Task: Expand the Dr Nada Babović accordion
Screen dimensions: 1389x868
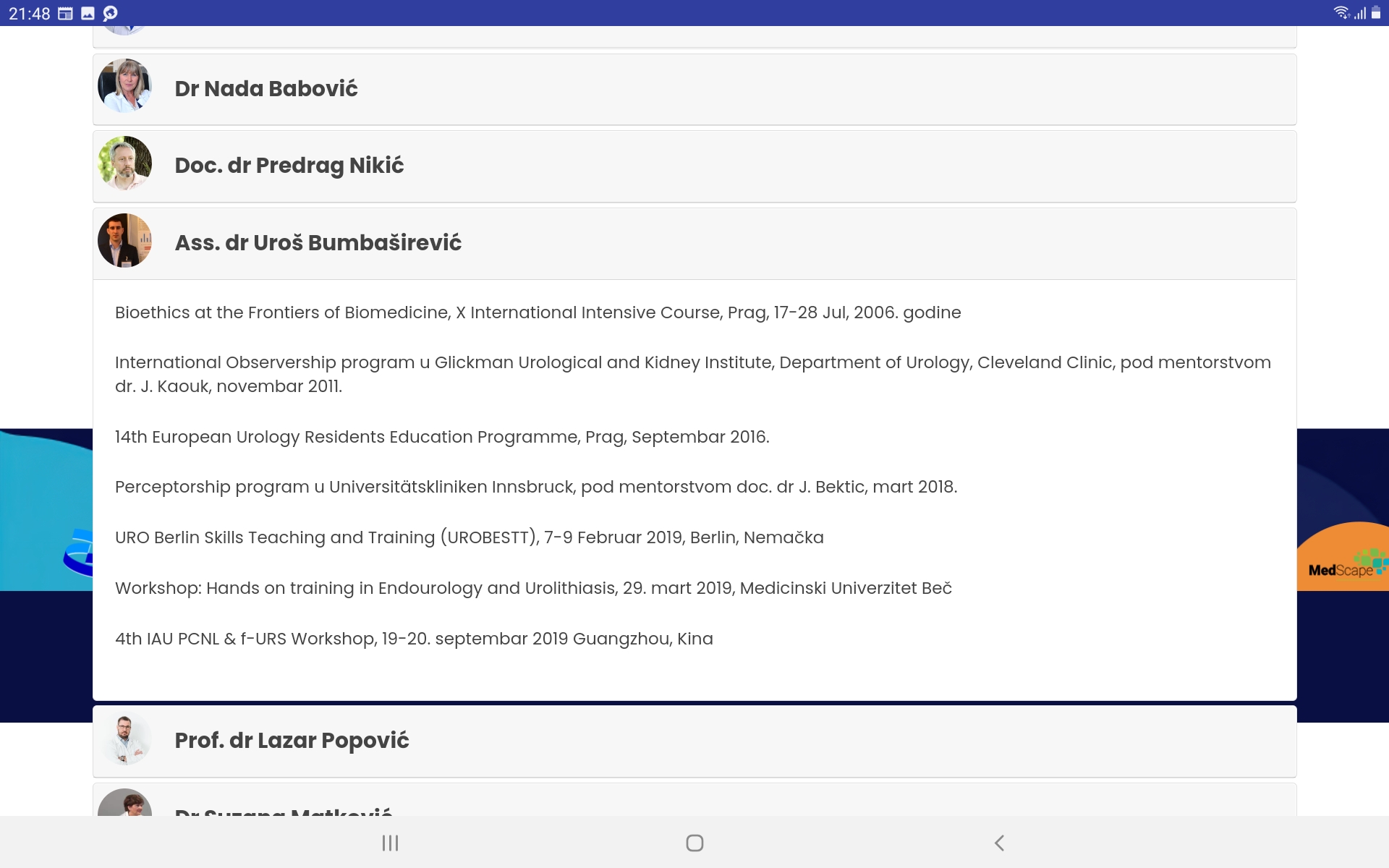Action: 694,89
